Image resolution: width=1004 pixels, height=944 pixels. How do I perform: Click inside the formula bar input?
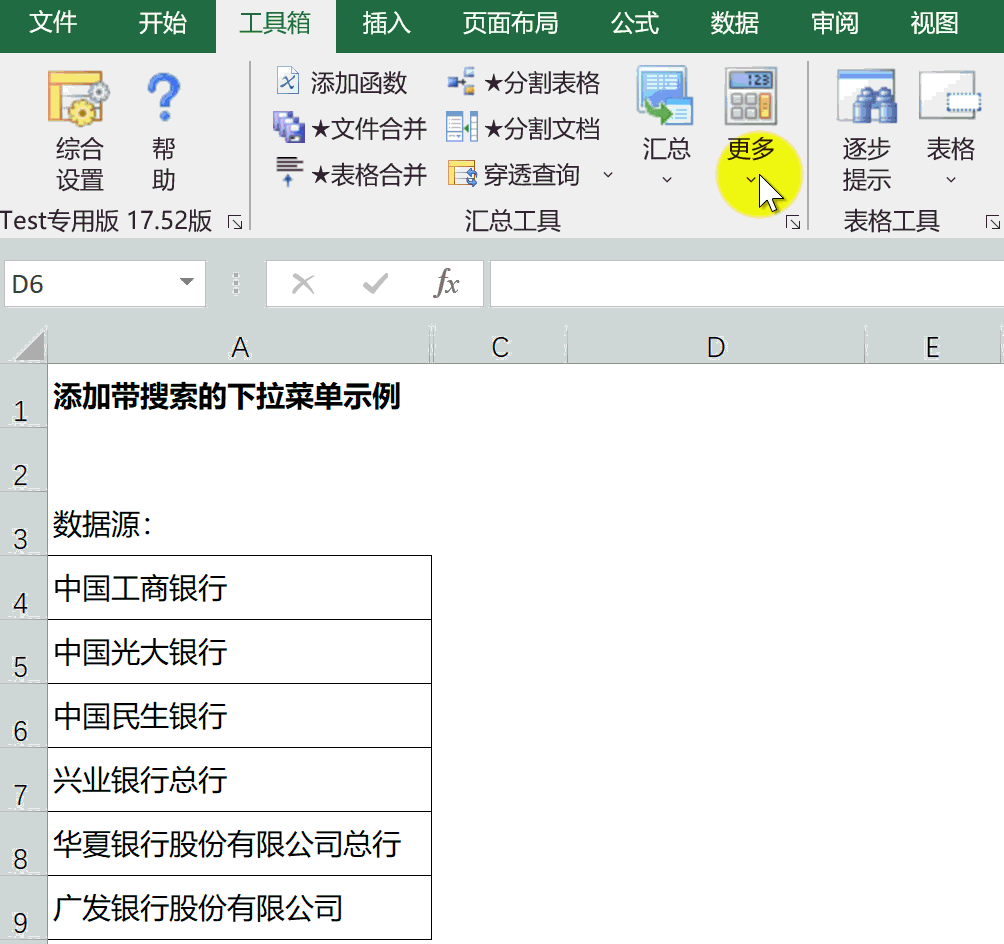745,284
